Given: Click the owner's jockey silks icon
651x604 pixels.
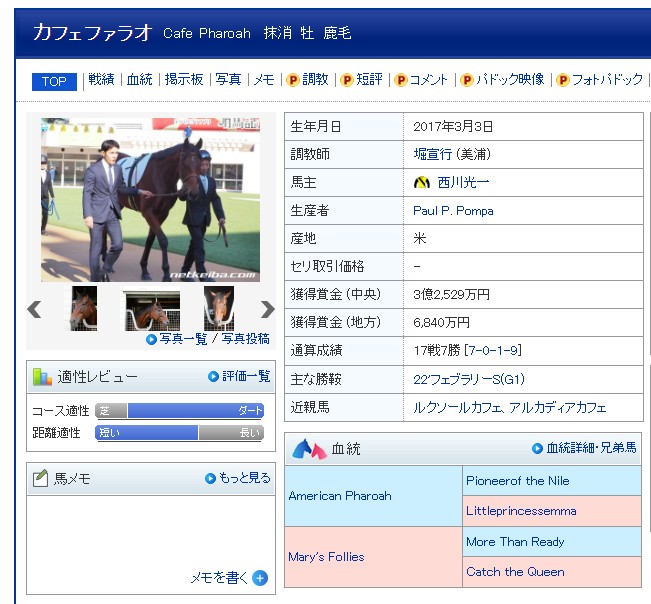Looking at the screenshot, I should tap(421, 183).
